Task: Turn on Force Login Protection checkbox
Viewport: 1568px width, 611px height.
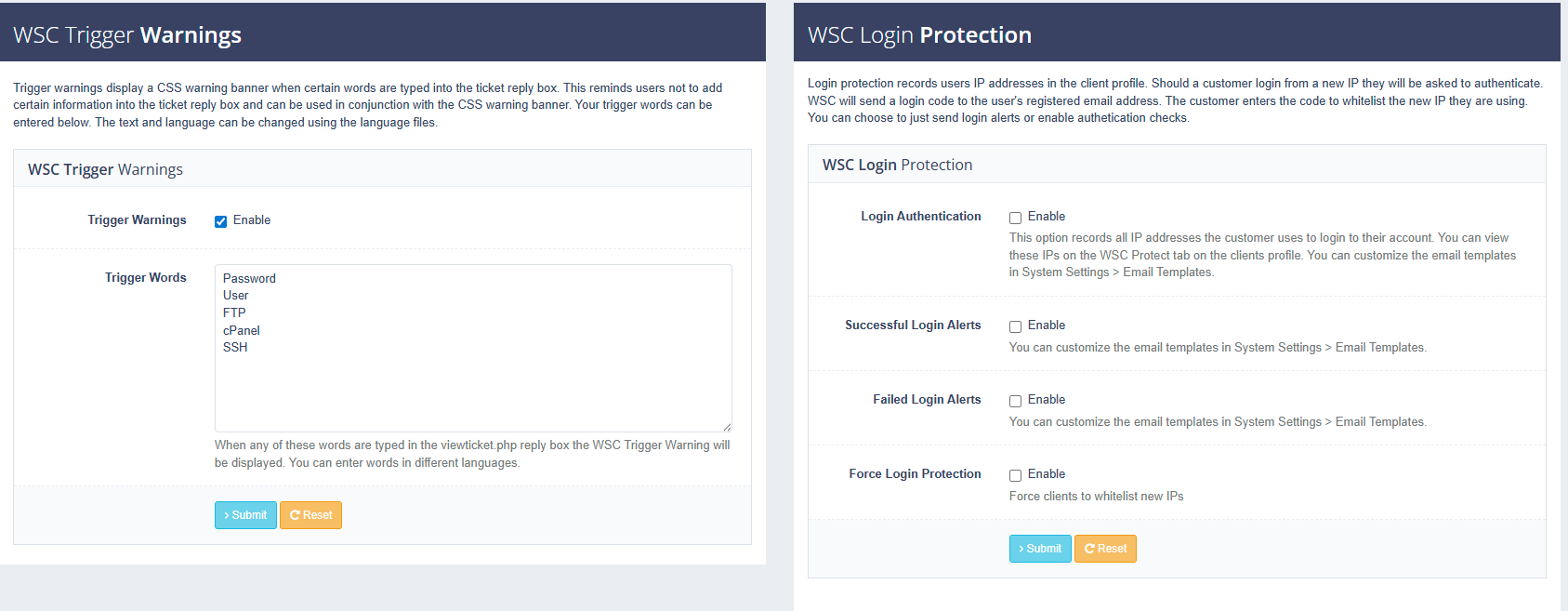Action: (1015, 475)
